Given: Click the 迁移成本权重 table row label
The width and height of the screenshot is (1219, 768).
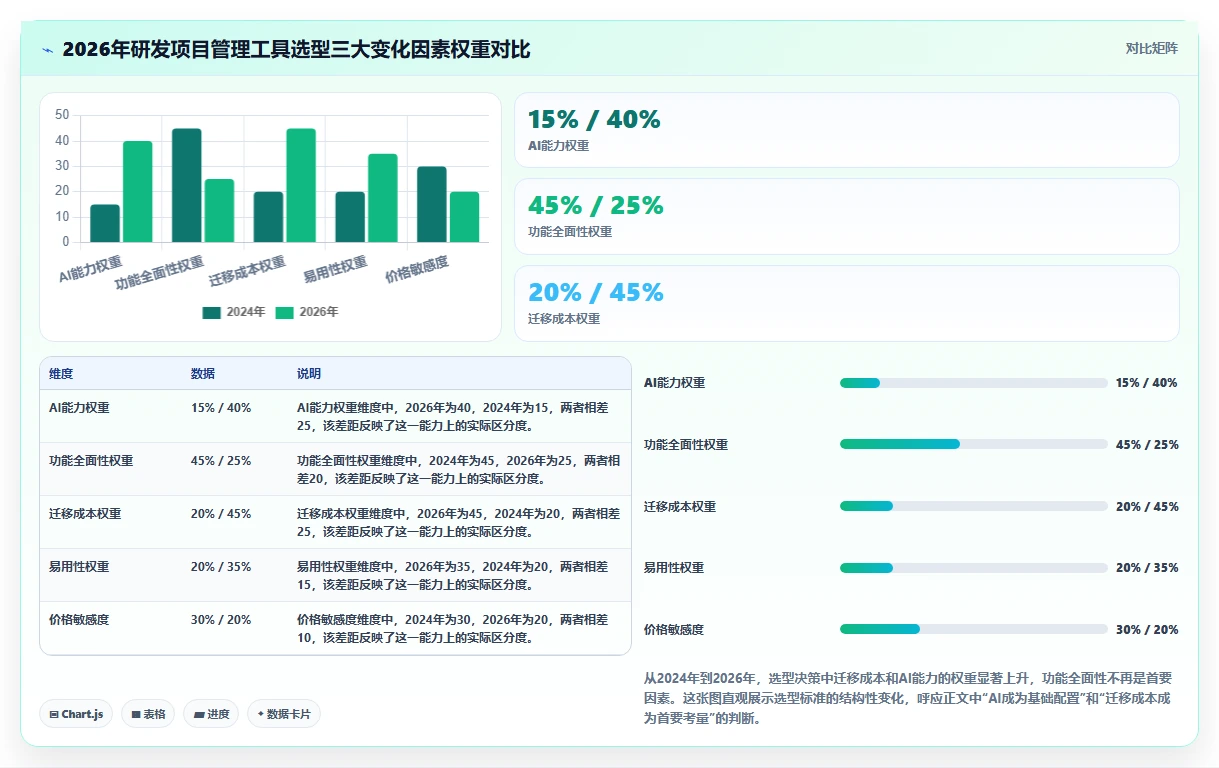Looking at the screenshot, I should [x=85, y=514].
